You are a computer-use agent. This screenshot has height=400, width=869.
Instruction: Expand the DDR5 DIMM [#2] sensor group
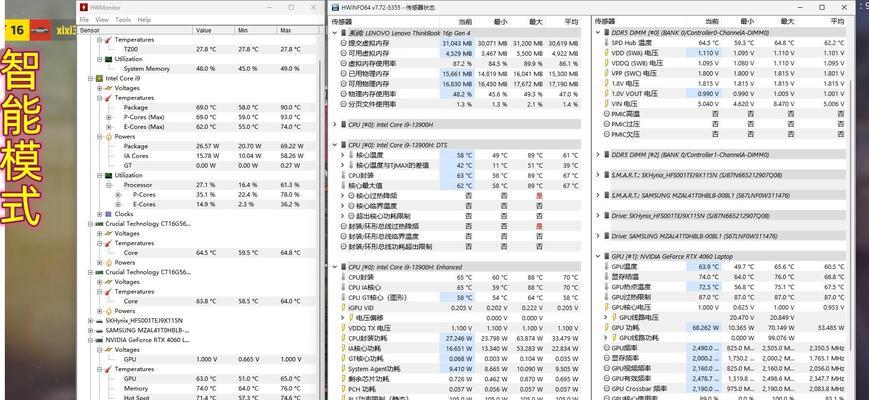tap(598, 155)
